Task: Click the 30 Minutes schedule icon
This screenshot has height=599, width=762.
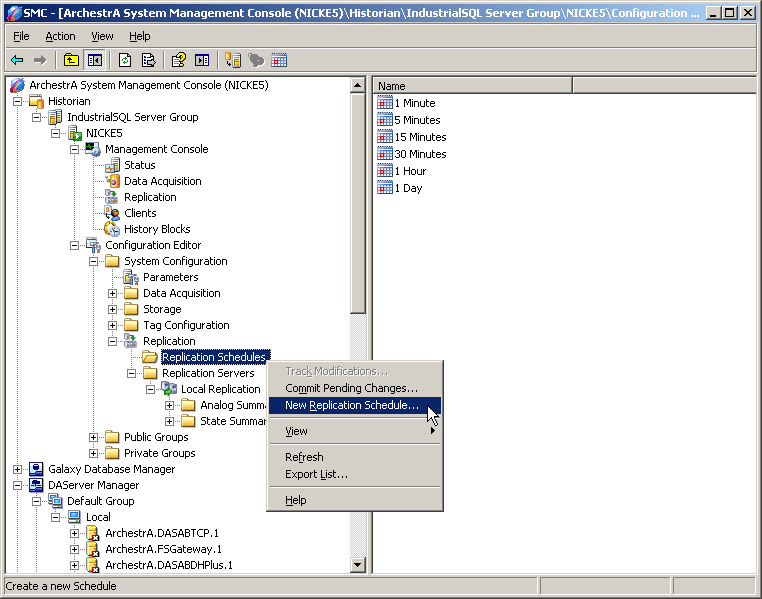Action: pos(385,154)
